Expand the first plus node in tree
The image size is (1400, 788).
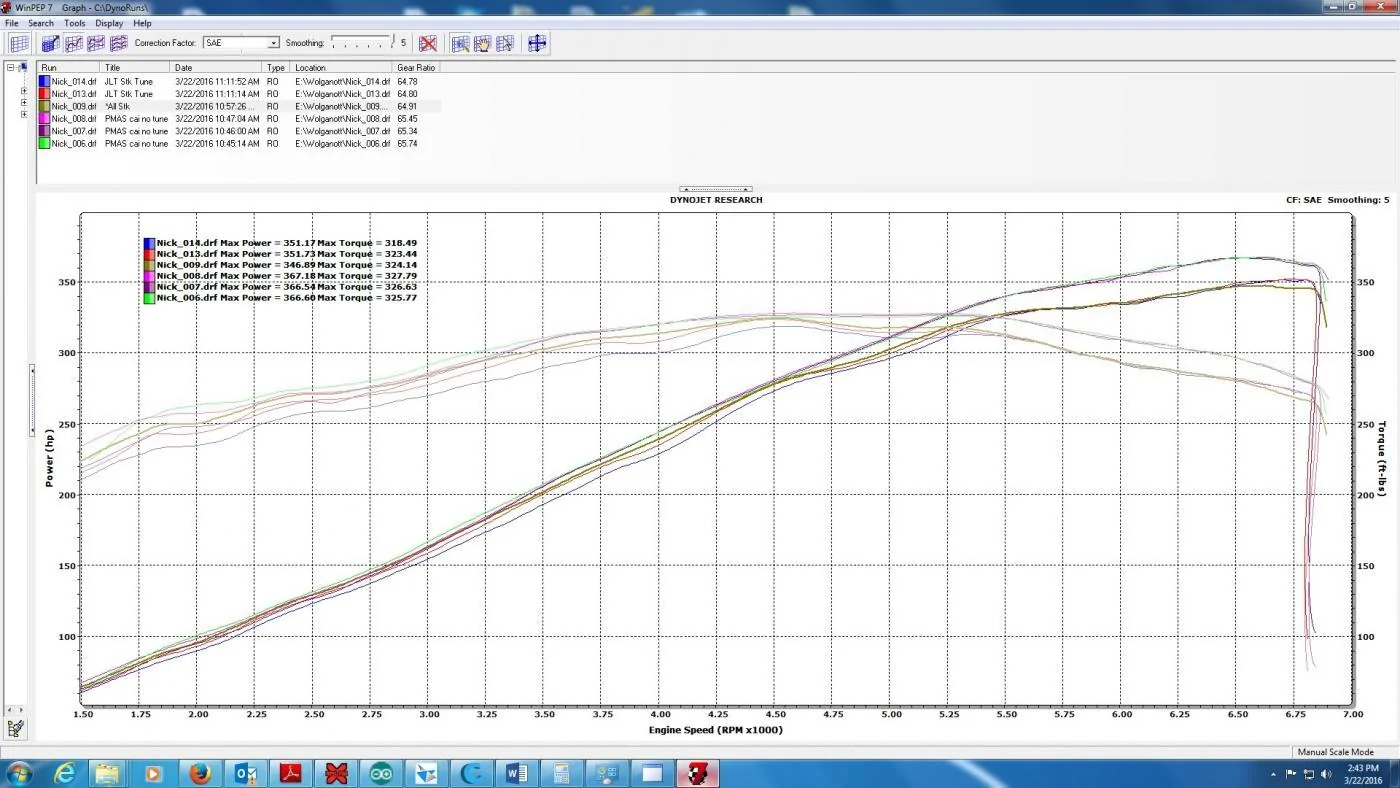pos(23,91)
